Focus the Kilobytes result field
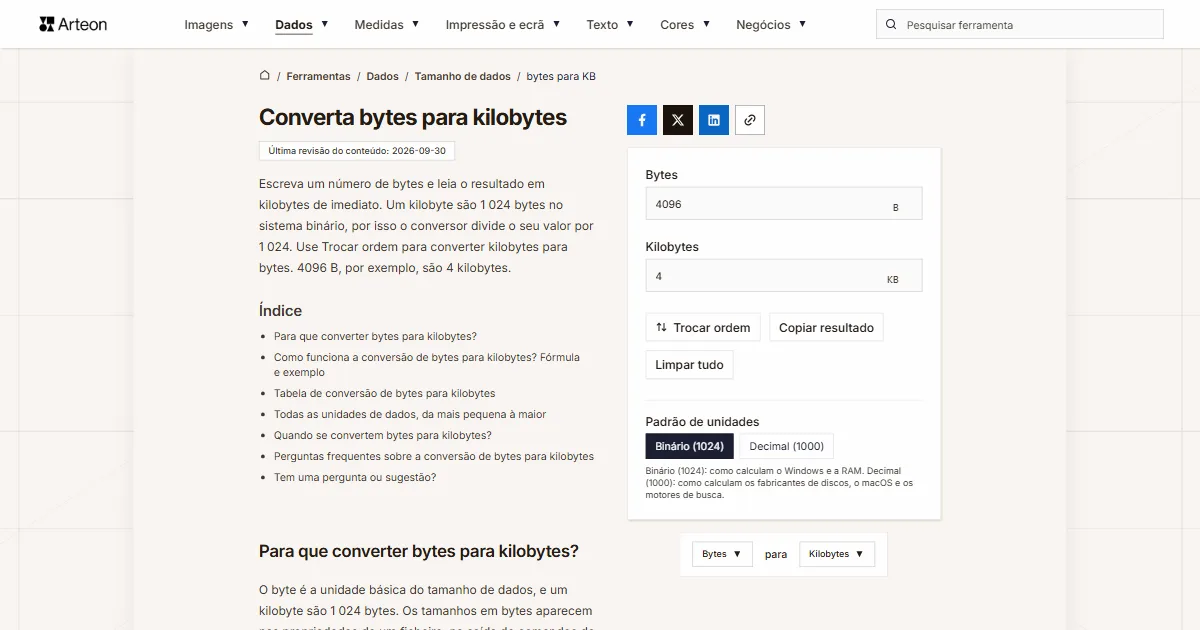1200x630 pixels. [784, 276]
